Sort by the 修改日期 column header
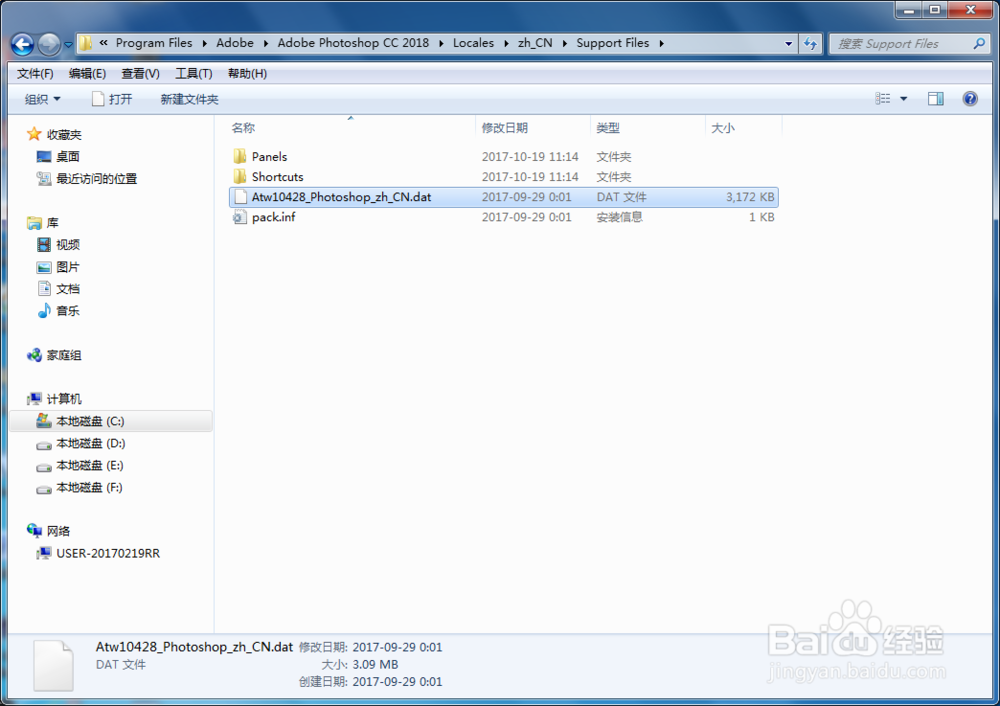1000x706 pixels. [533, 128]
